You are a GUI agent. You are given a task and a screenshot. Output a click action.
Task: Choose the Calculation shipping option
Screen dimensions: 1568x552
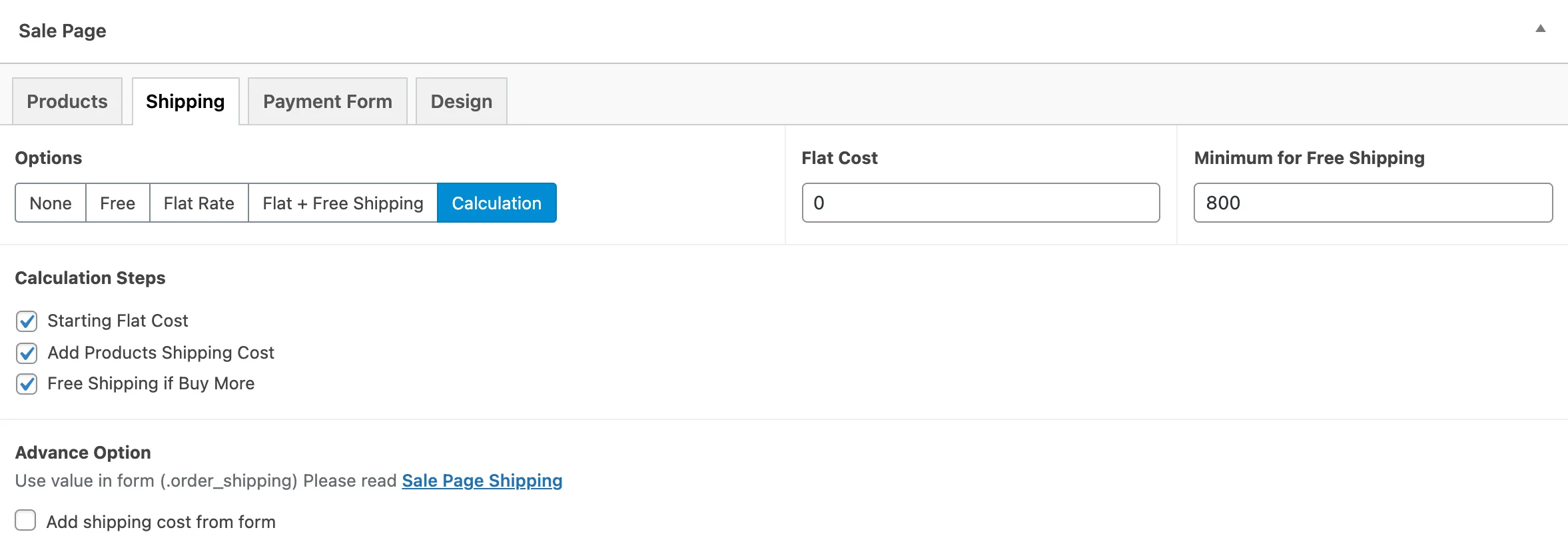(496, 203)
